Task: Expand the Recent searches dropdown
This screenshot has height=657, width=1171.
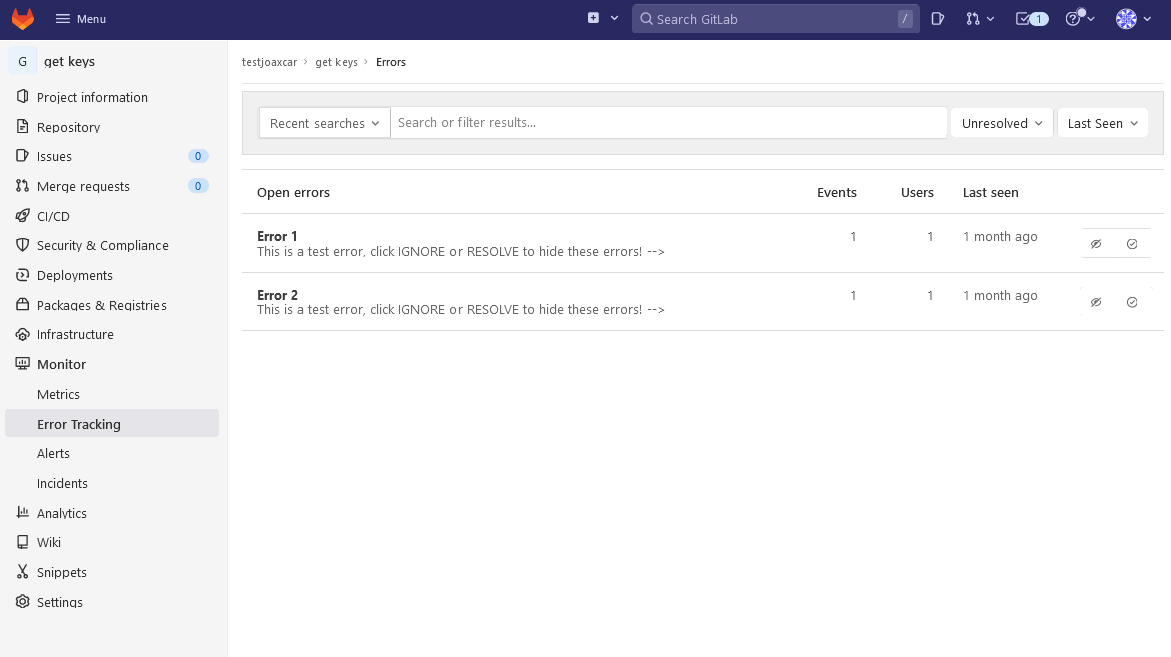Action: (324, 123)
